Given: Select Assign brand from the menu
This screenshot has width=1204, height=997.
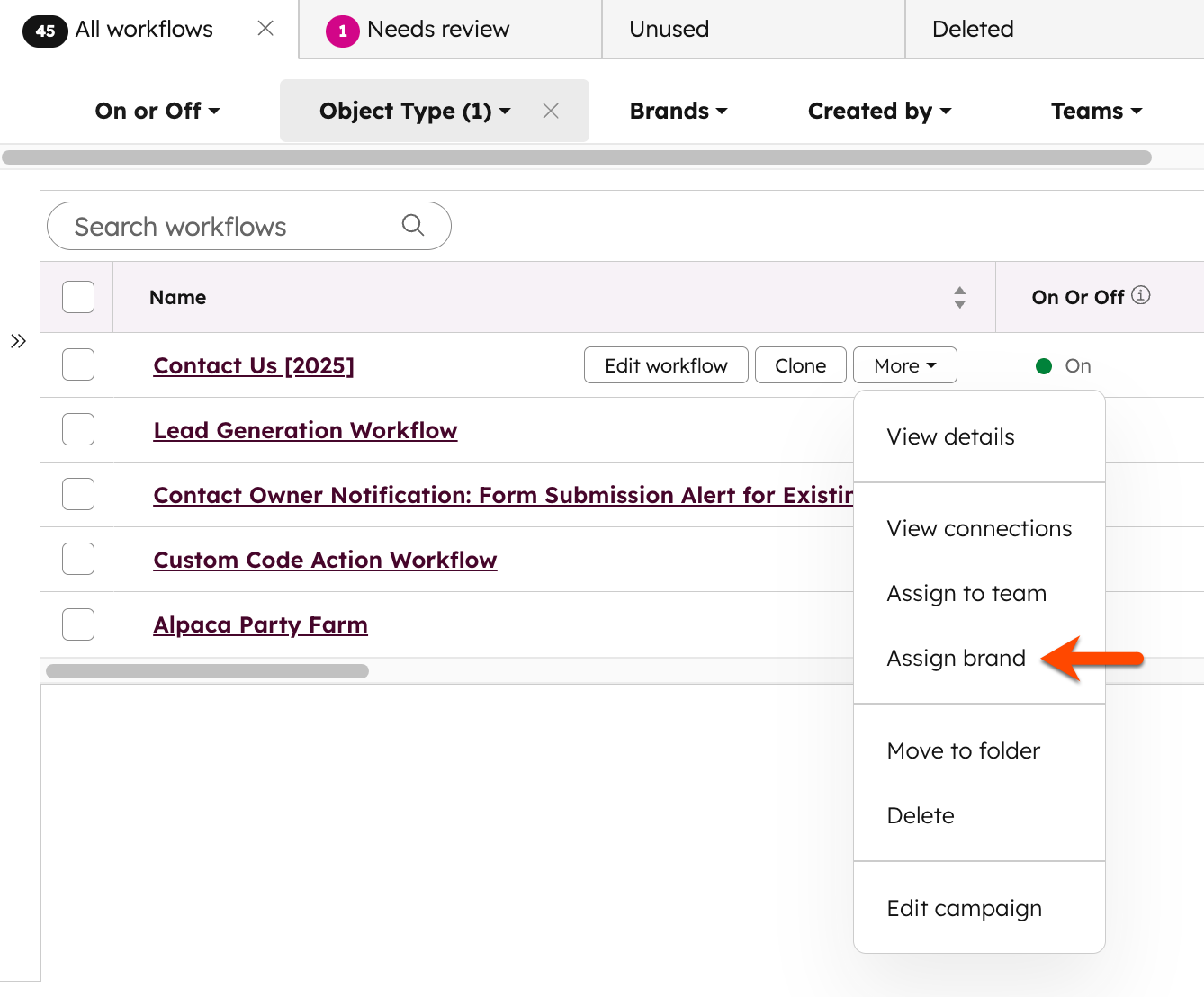Looking at the screenshot, I should tap(956, 658).
